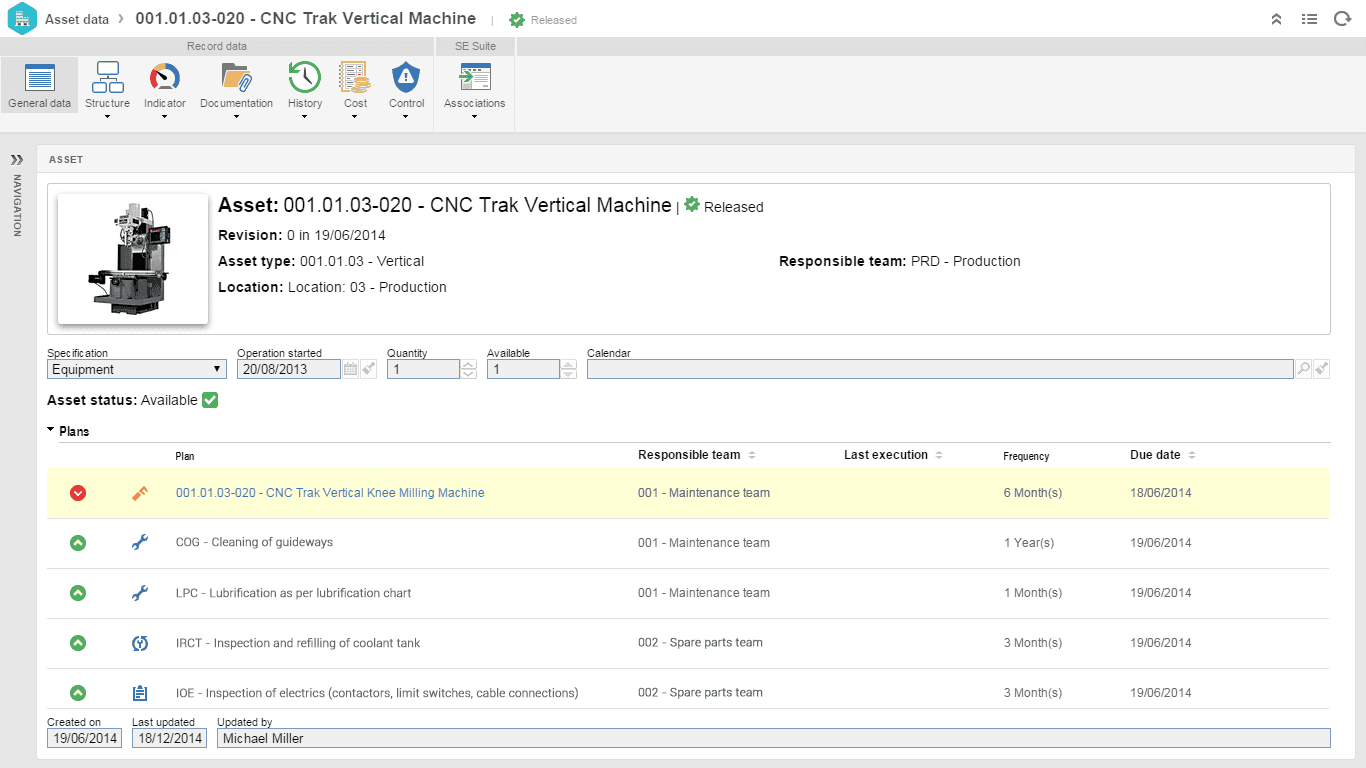Click green status icon for IRCT row
The height and width of the screenshot is (768, 1366).
[x=78, y=643]
